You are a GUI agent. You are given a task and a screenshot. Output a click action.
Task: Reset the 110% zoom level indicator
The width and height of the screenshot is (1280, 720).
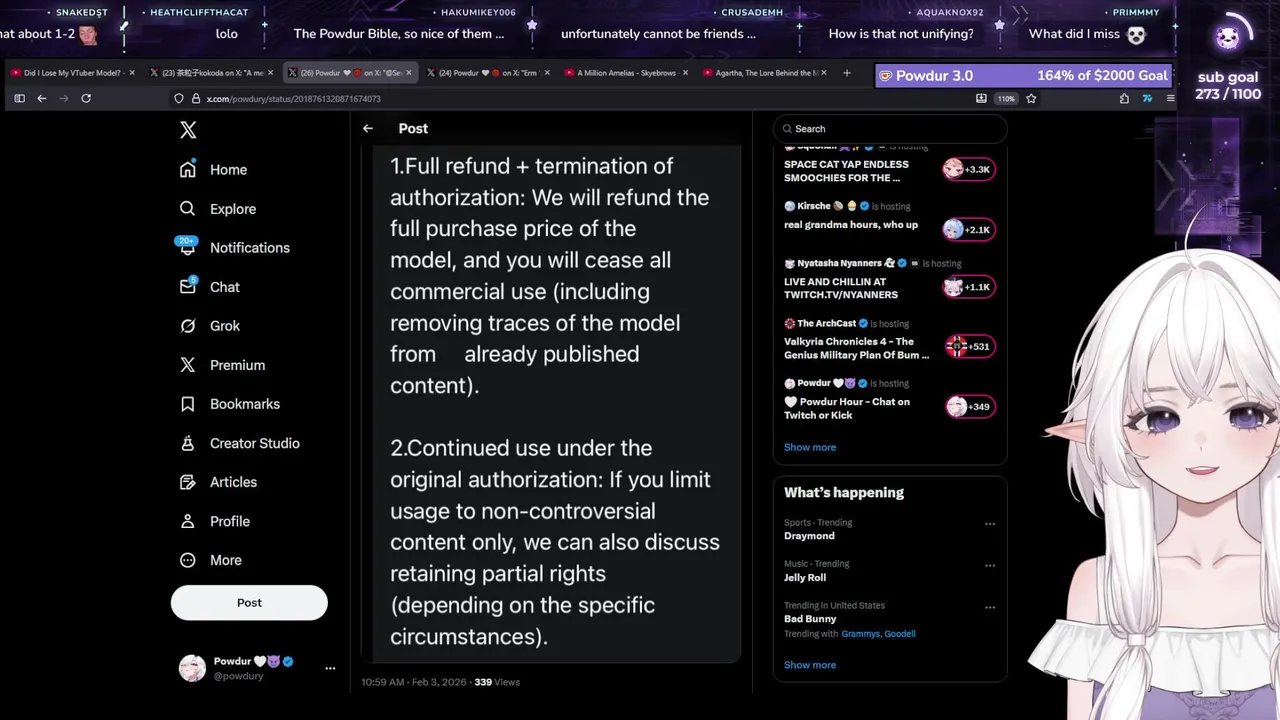point(1006,98)
